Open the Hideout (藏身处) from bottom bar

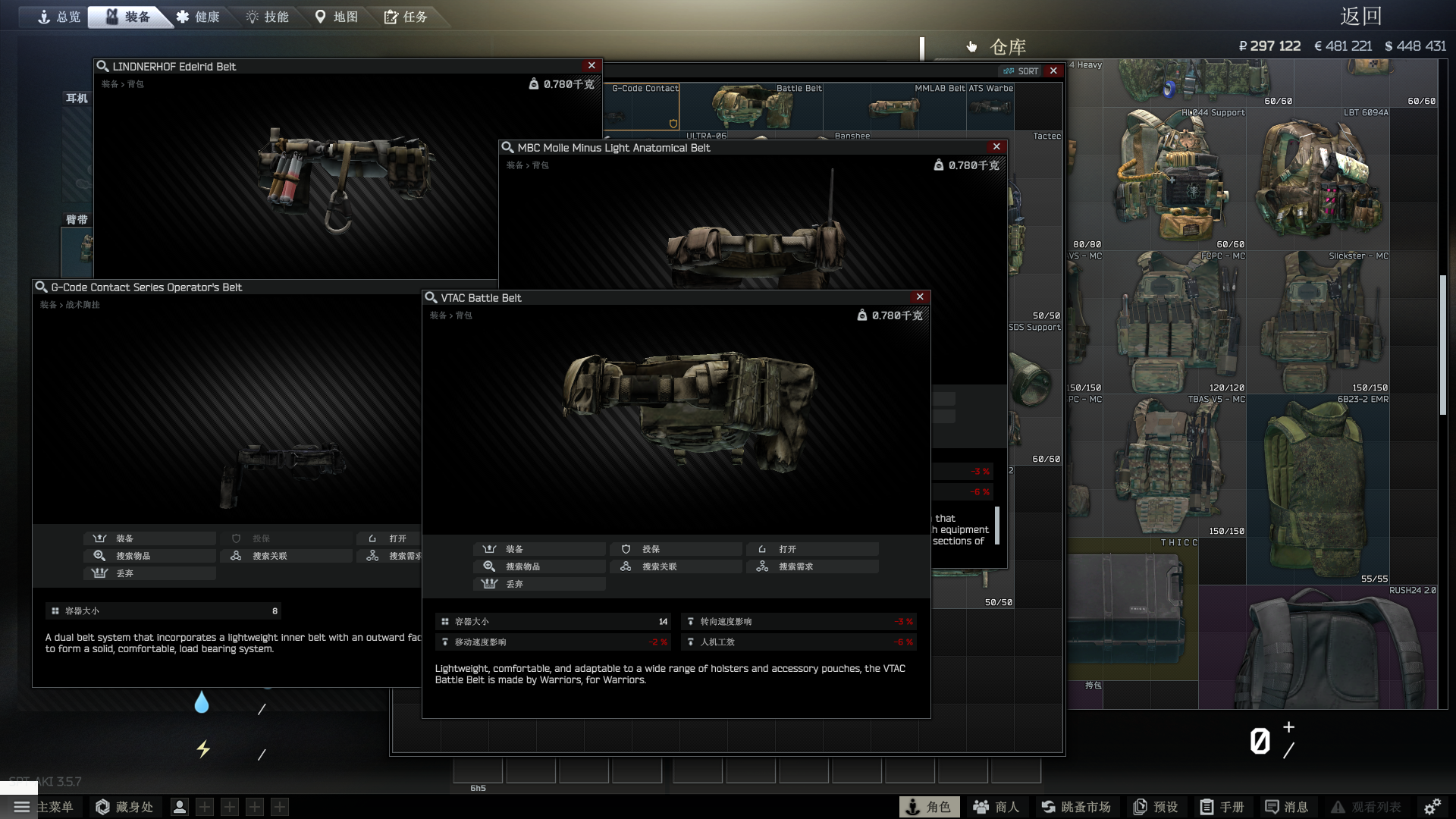point(124,807)
